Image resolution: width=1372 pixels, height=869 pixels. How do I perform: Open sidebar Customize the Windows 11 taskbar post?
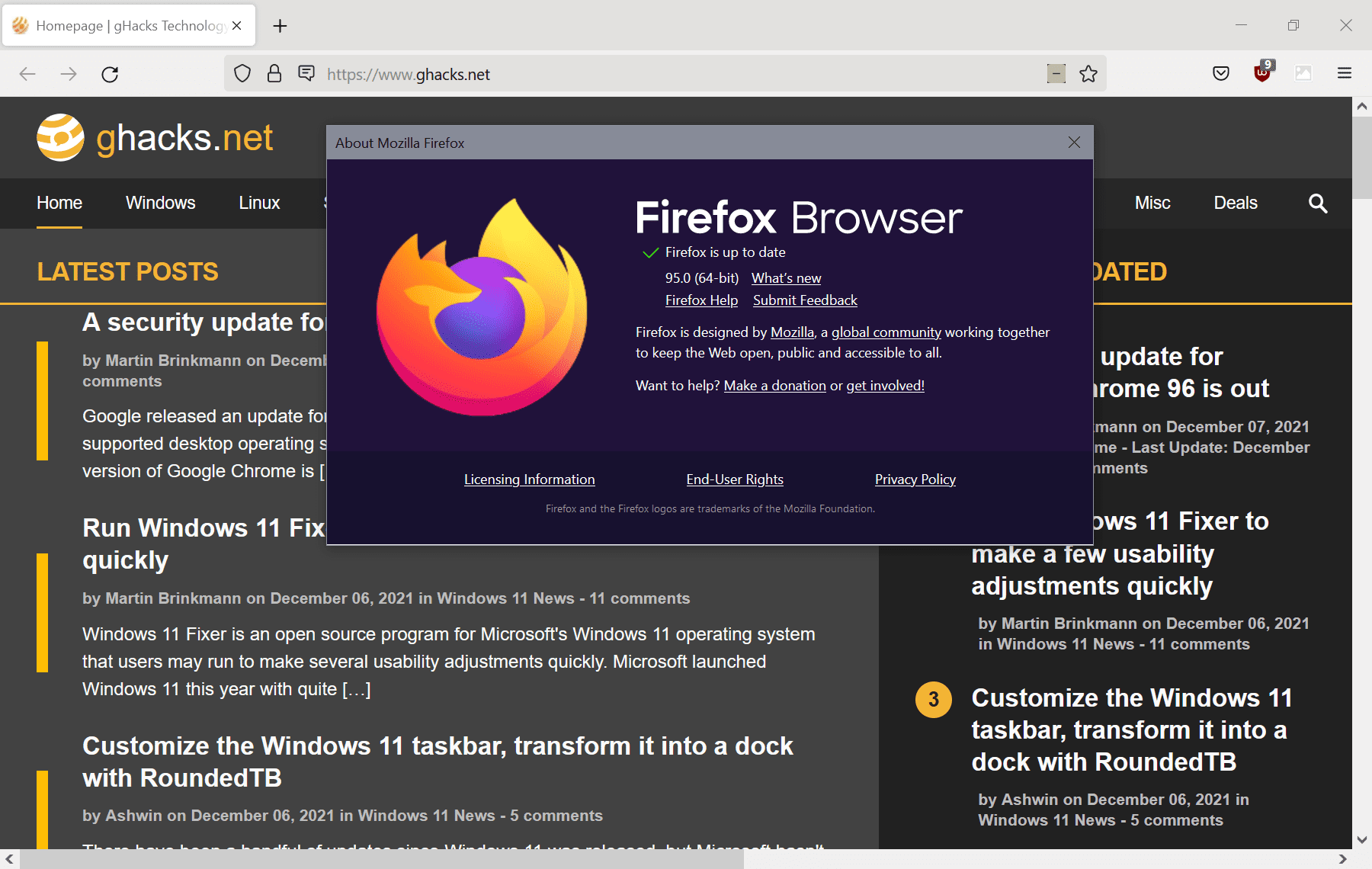1132,730
